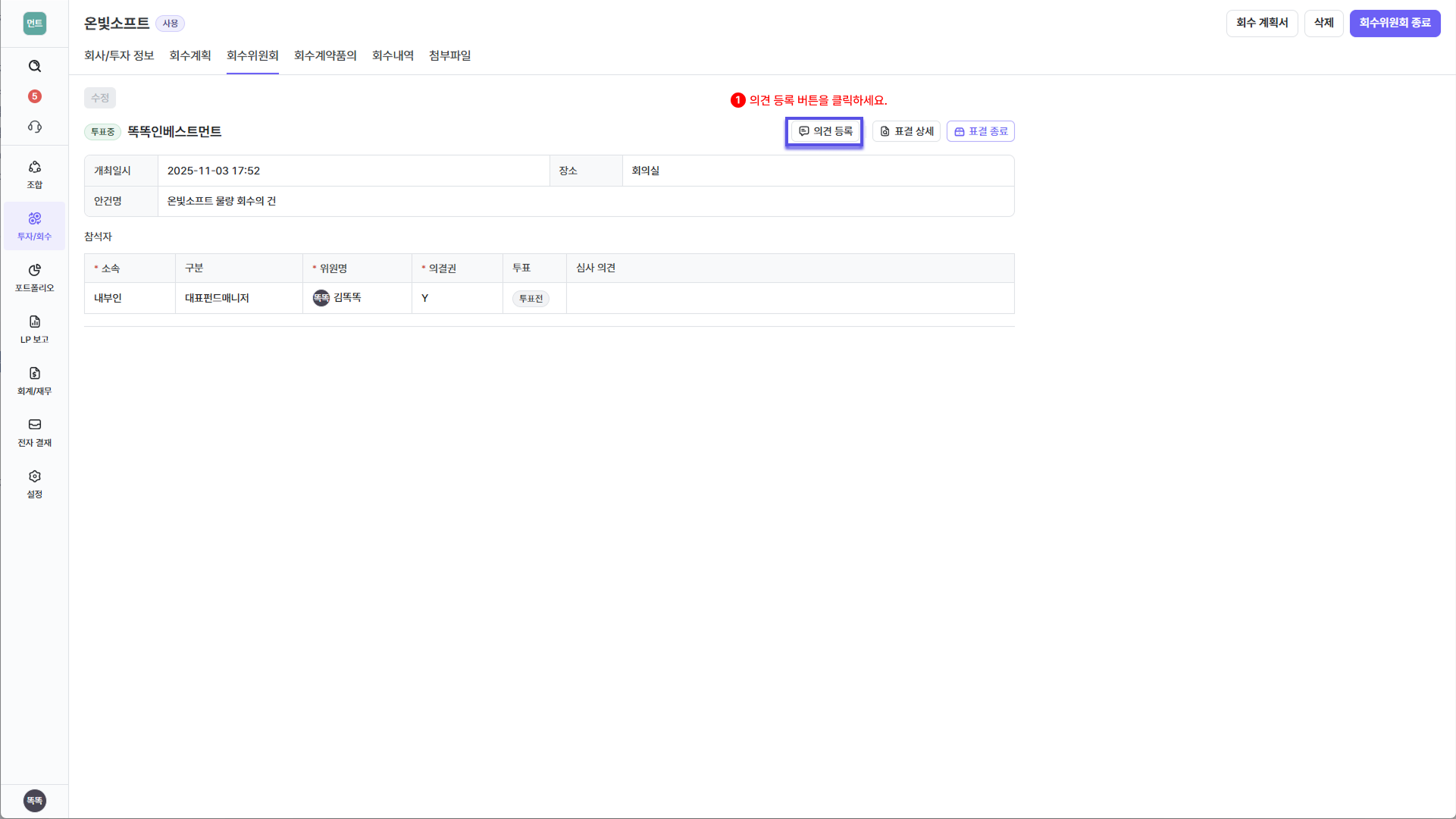1456x819 pixels.
Task: Switch to 회사/투자 정보 tab
Action: click(119, 55)
